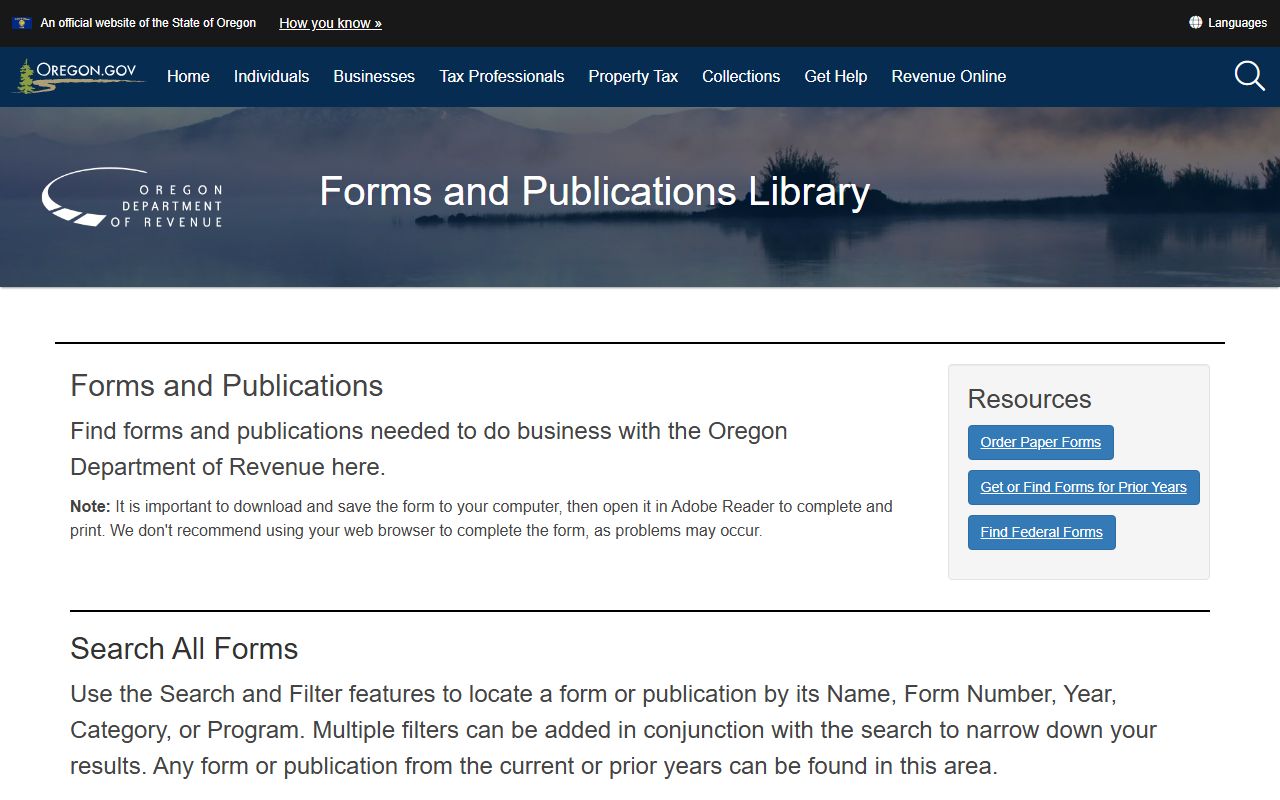Open Revenue Online from navigation
The height and width of the screenshot is (800, 1280).
[x=949, y=76]
